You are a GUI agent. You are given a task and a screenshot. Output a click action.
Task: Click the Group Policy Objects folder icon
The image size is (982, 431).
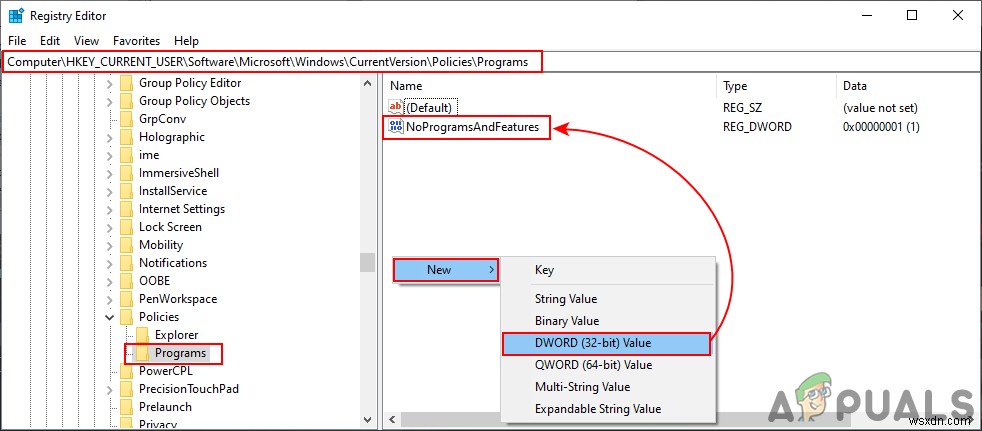[x=127, y=101]
